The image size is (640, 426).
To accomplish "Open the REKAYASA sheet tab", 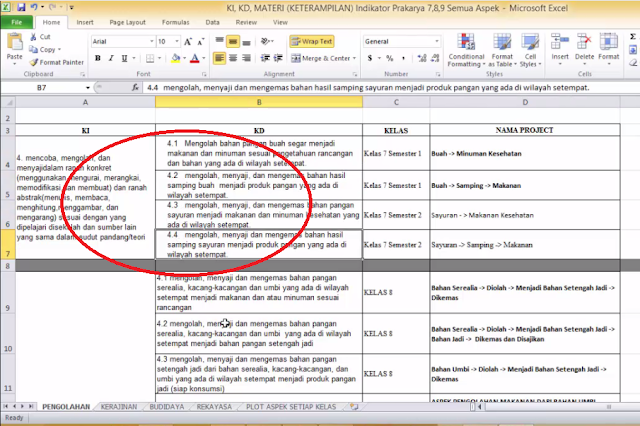I will pyautogui.click(x=214, y=406).
